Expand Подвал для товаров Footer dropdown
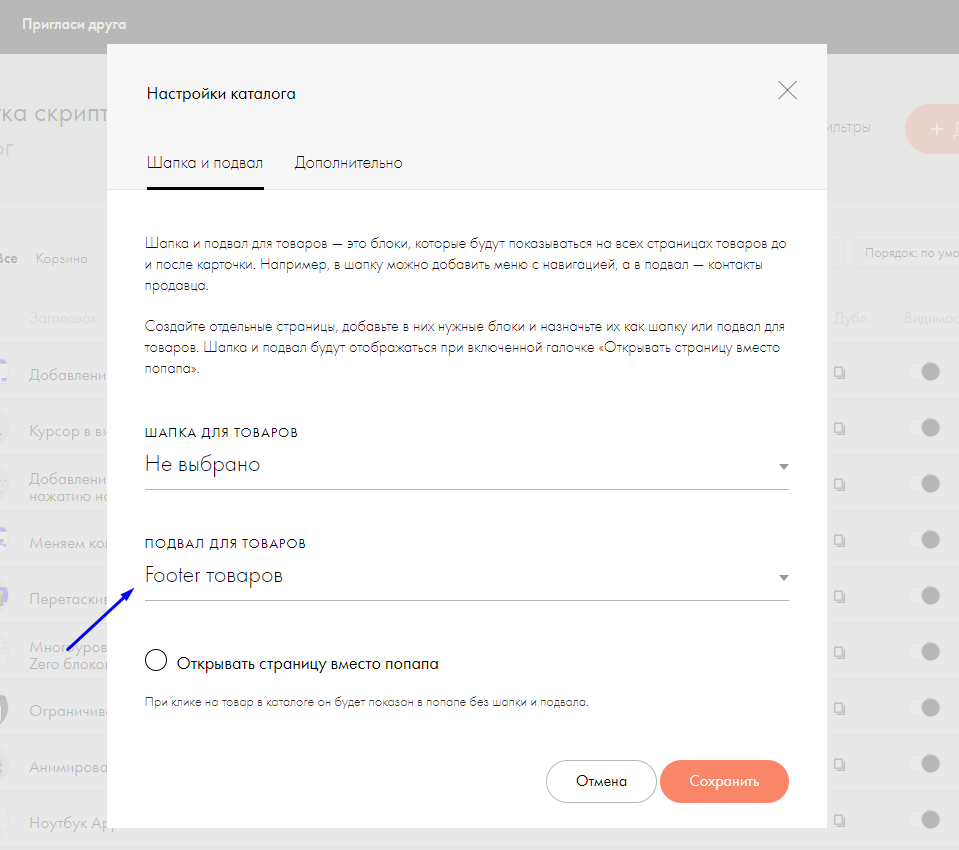The width and height of the screenshot is (959, 850). [x=466, y=576]
